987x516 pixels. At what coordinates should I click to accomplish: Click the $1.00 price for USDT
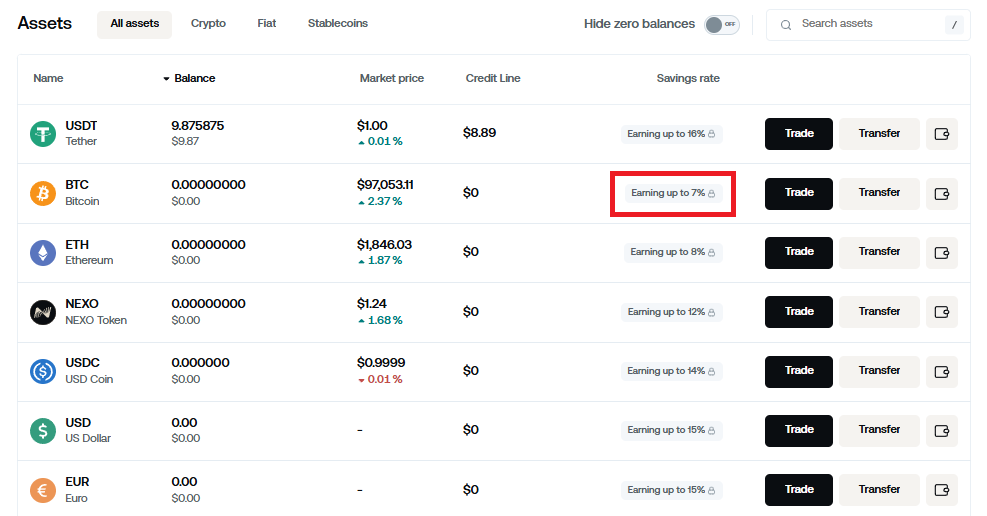(372, 126)
